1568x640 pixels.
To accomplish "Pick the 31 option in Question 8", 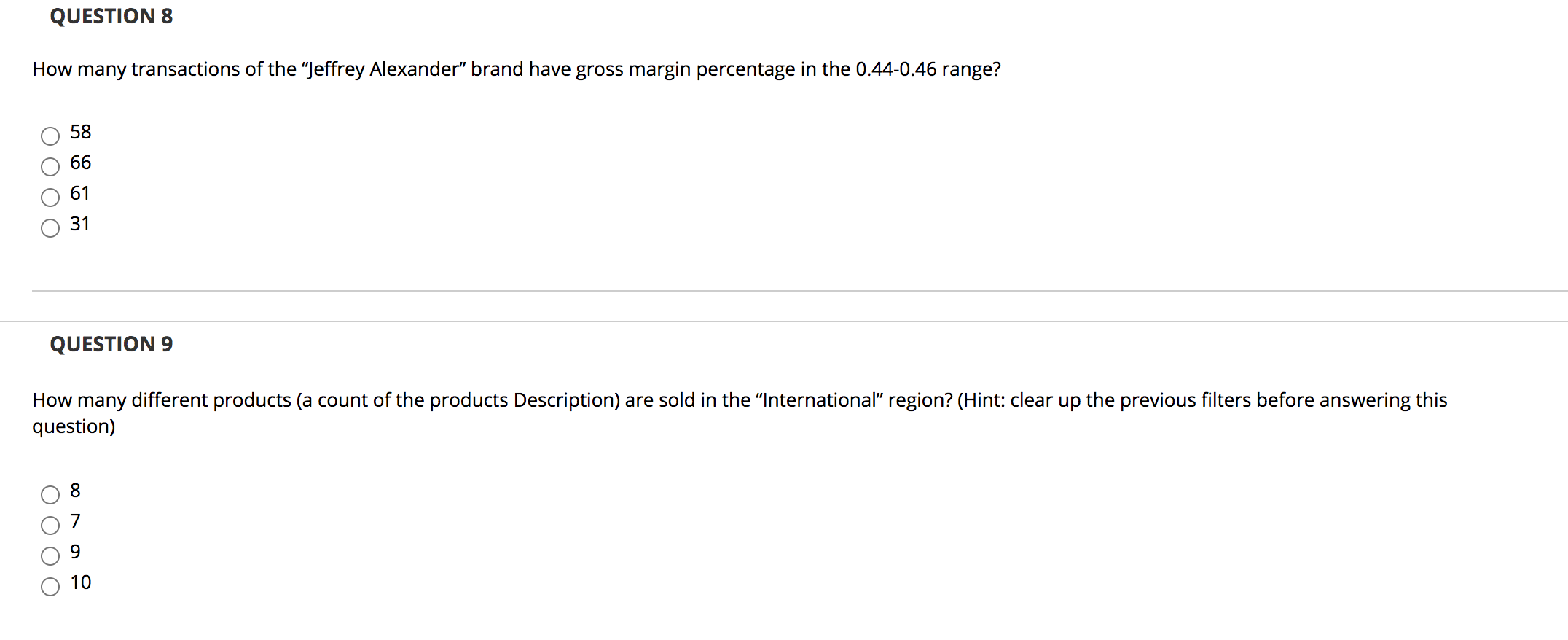I will [x=50, y=228].
